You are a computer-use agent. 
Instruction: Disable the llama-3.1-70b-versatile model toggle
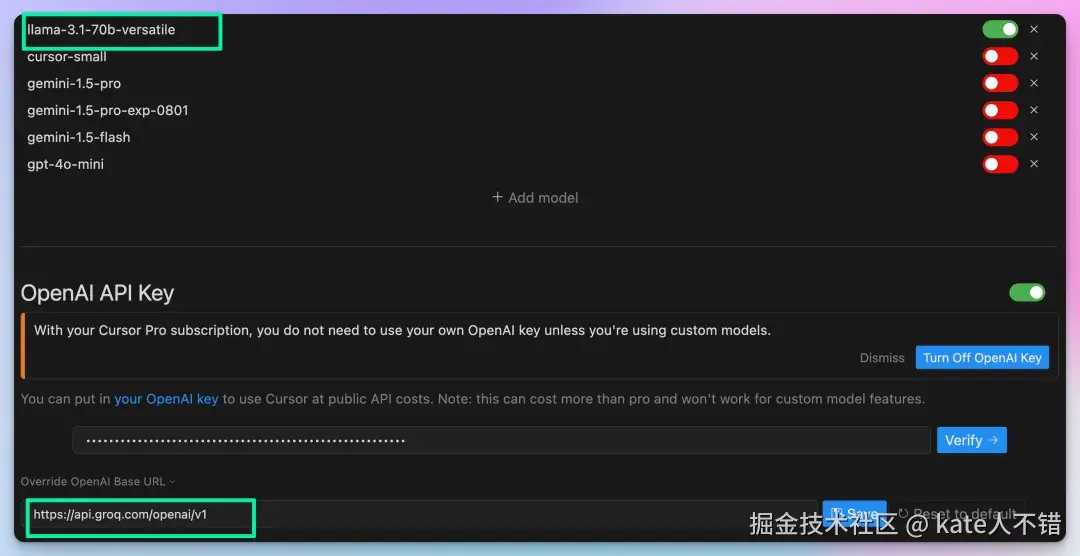pos(1000,30)
